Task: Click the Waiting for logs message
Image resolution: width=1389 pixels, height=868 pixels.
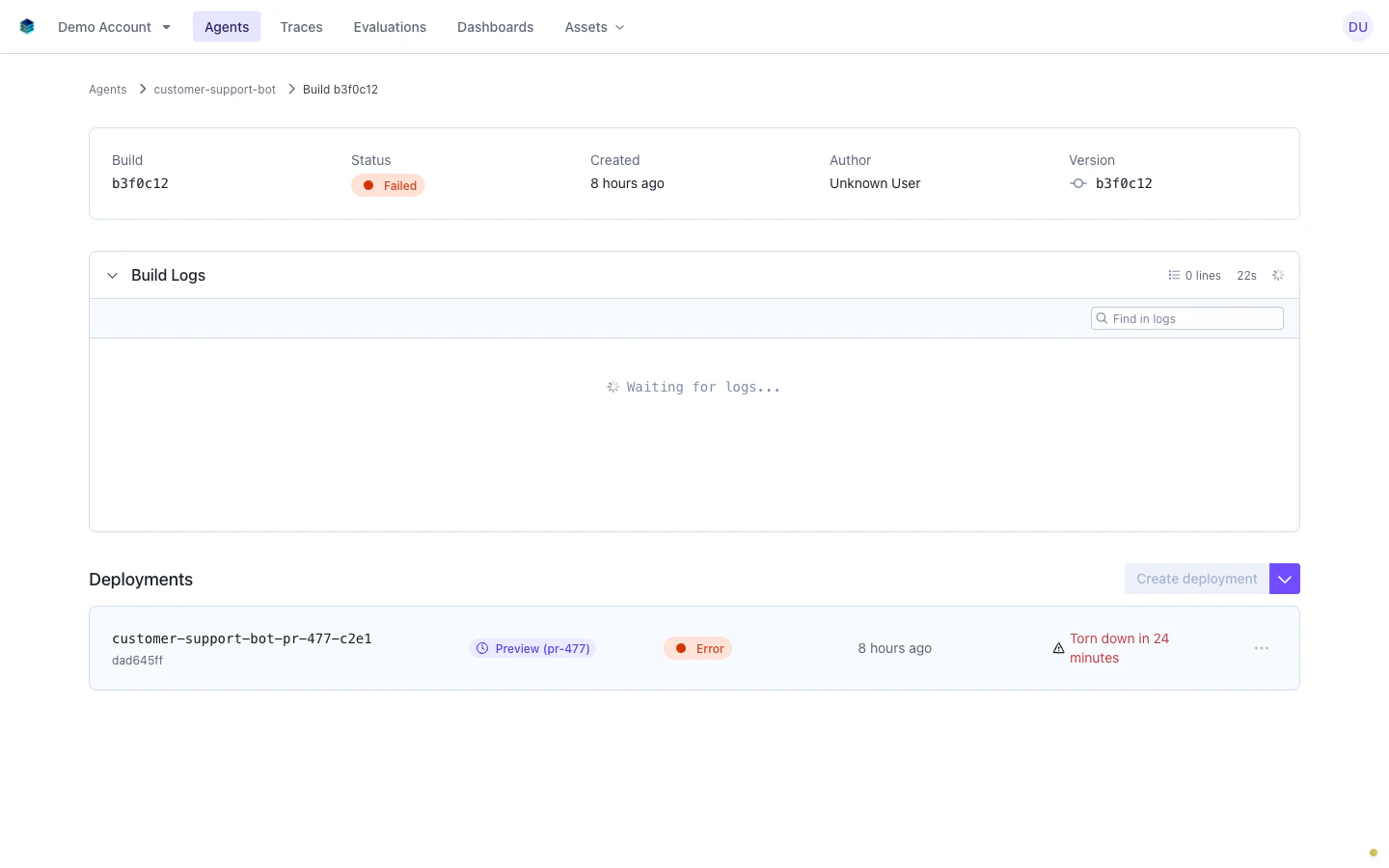Action: pos(703,387)
